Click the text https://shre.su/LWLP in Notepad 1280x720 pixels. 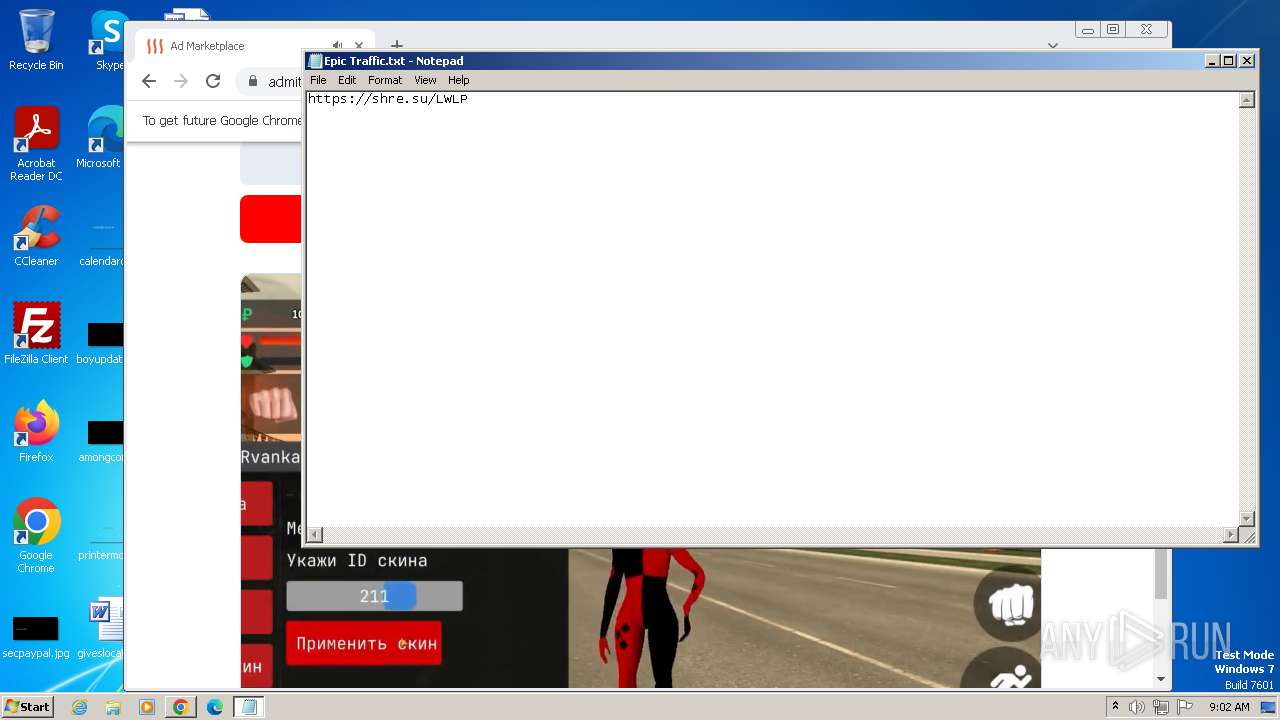click(x=387, y=99)
